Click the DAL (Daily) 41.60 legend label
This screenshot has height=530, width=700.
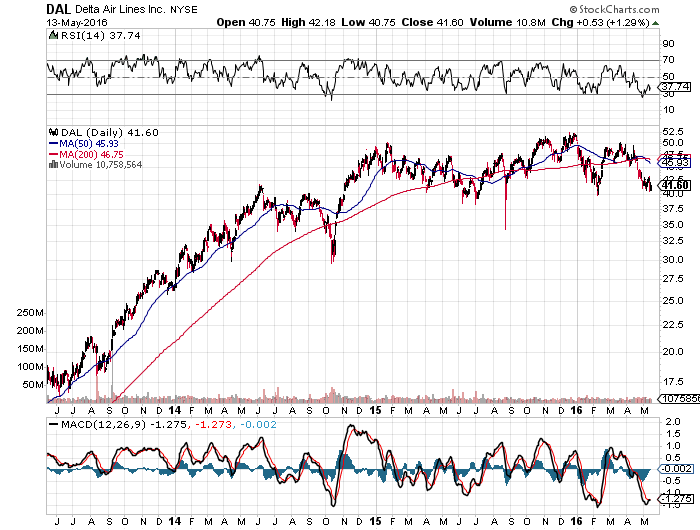[x=109, y=133]
